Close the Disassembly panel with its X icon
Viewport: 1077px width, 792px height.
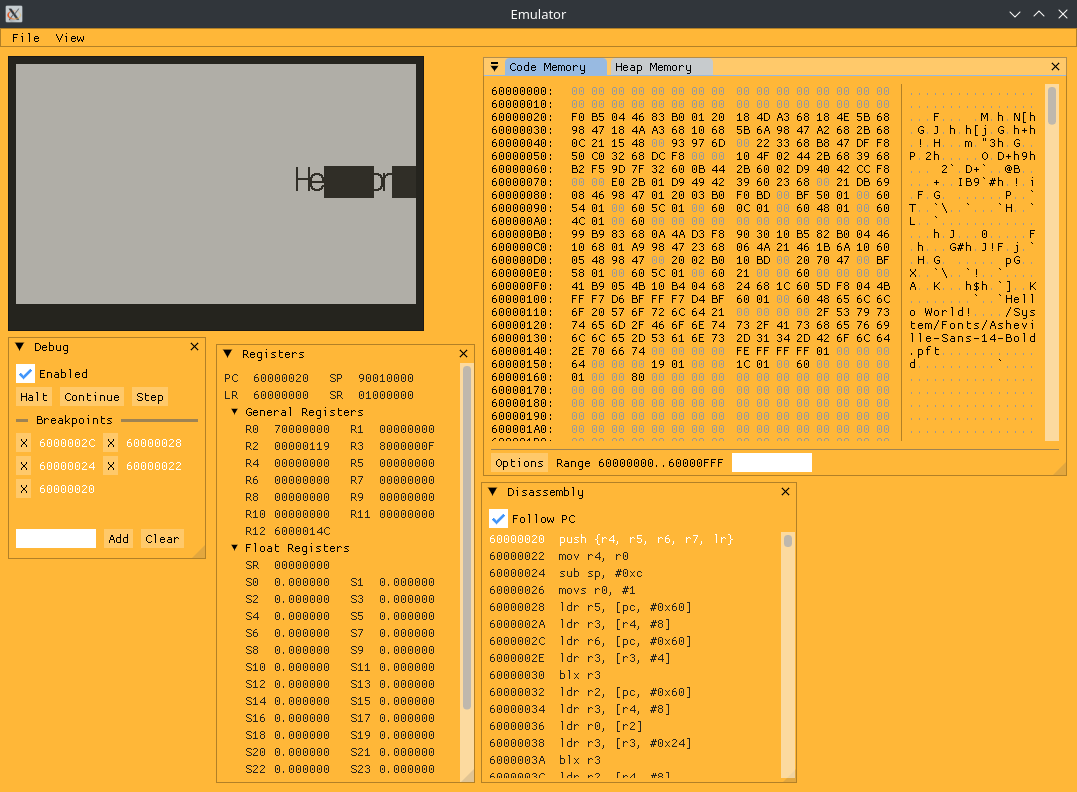coord(785,491)
